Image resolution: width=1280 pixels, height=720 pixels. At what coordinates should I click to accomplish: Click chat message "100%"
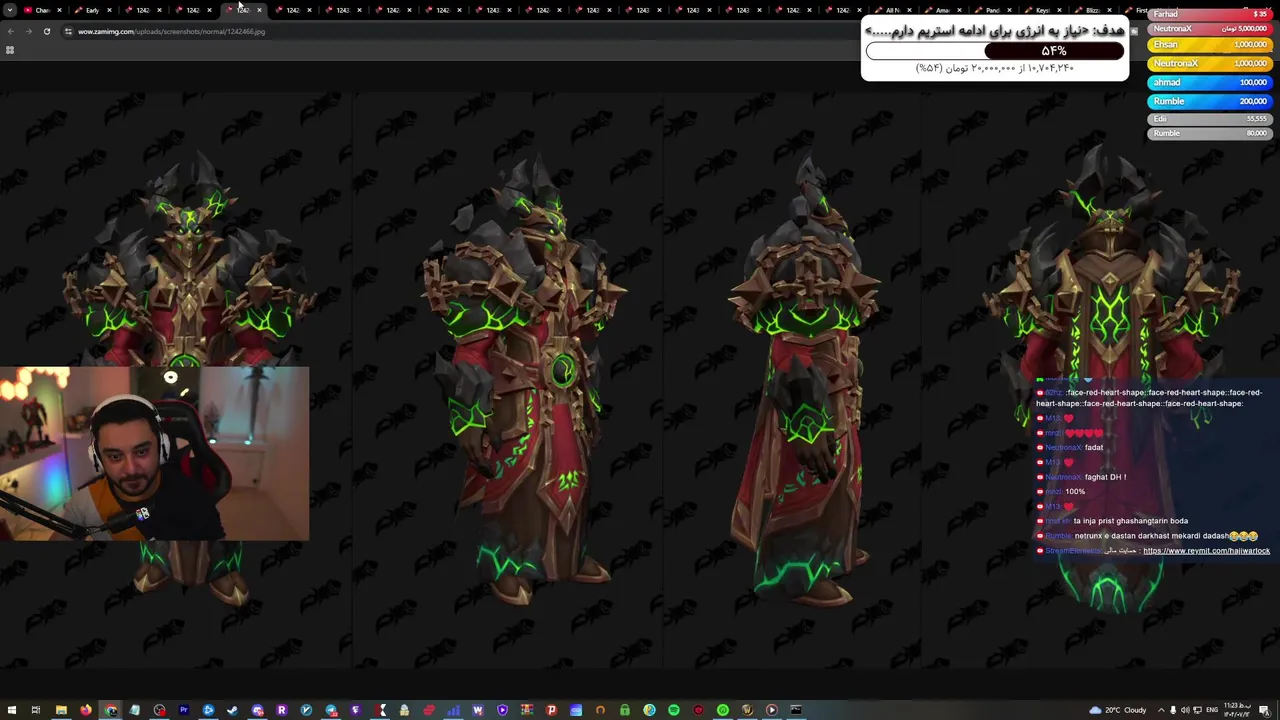coord(1075,492)
